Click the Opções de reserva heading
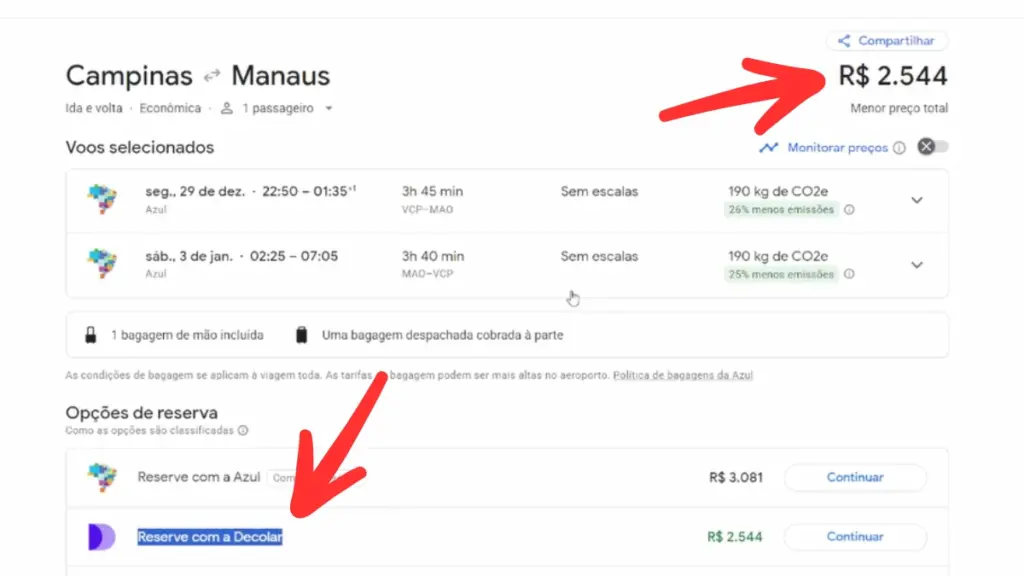 coord(142,413)
